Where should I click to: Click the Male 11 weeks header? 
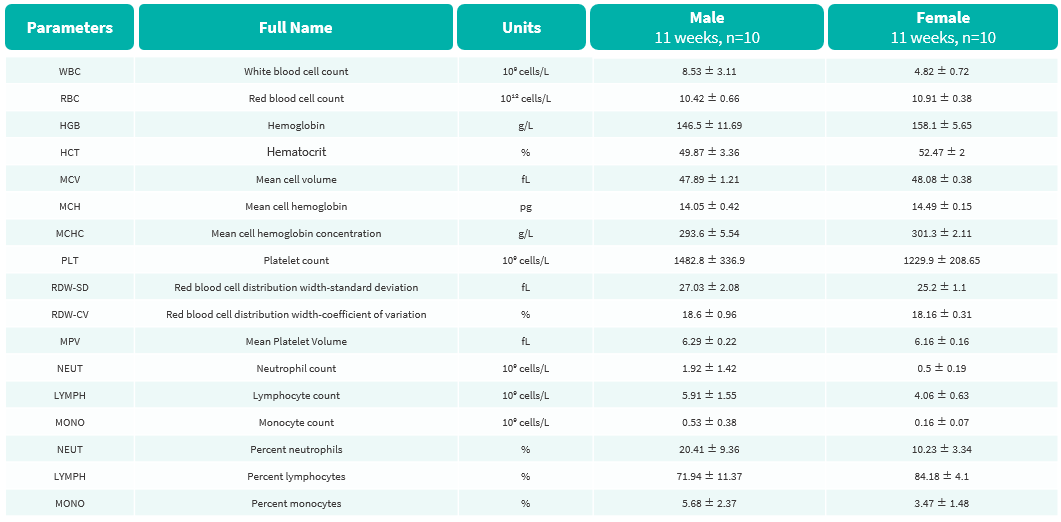(x=707, y=27)
